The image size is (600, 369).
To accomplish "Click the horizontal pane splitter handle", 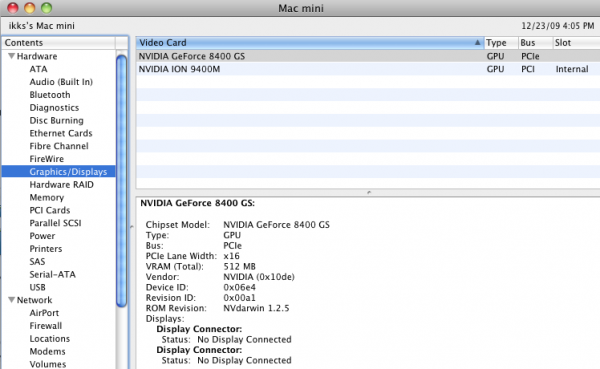I will coord(368,193).
